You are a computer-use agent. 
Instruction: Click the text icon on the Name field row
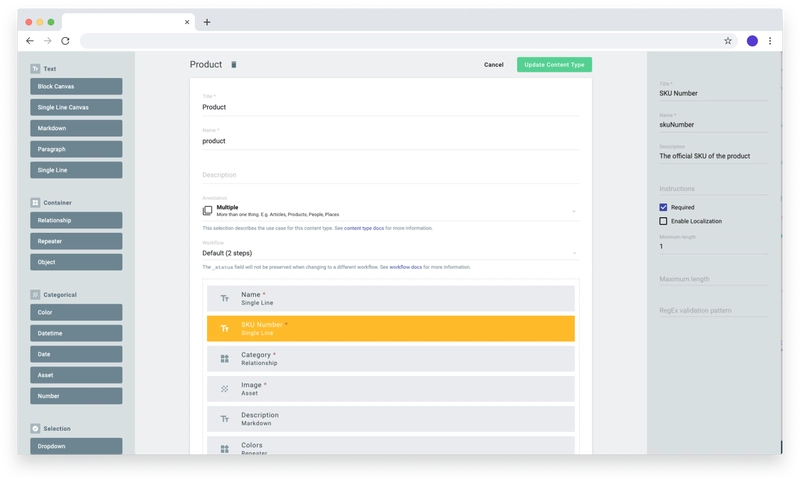coord(224,298)
